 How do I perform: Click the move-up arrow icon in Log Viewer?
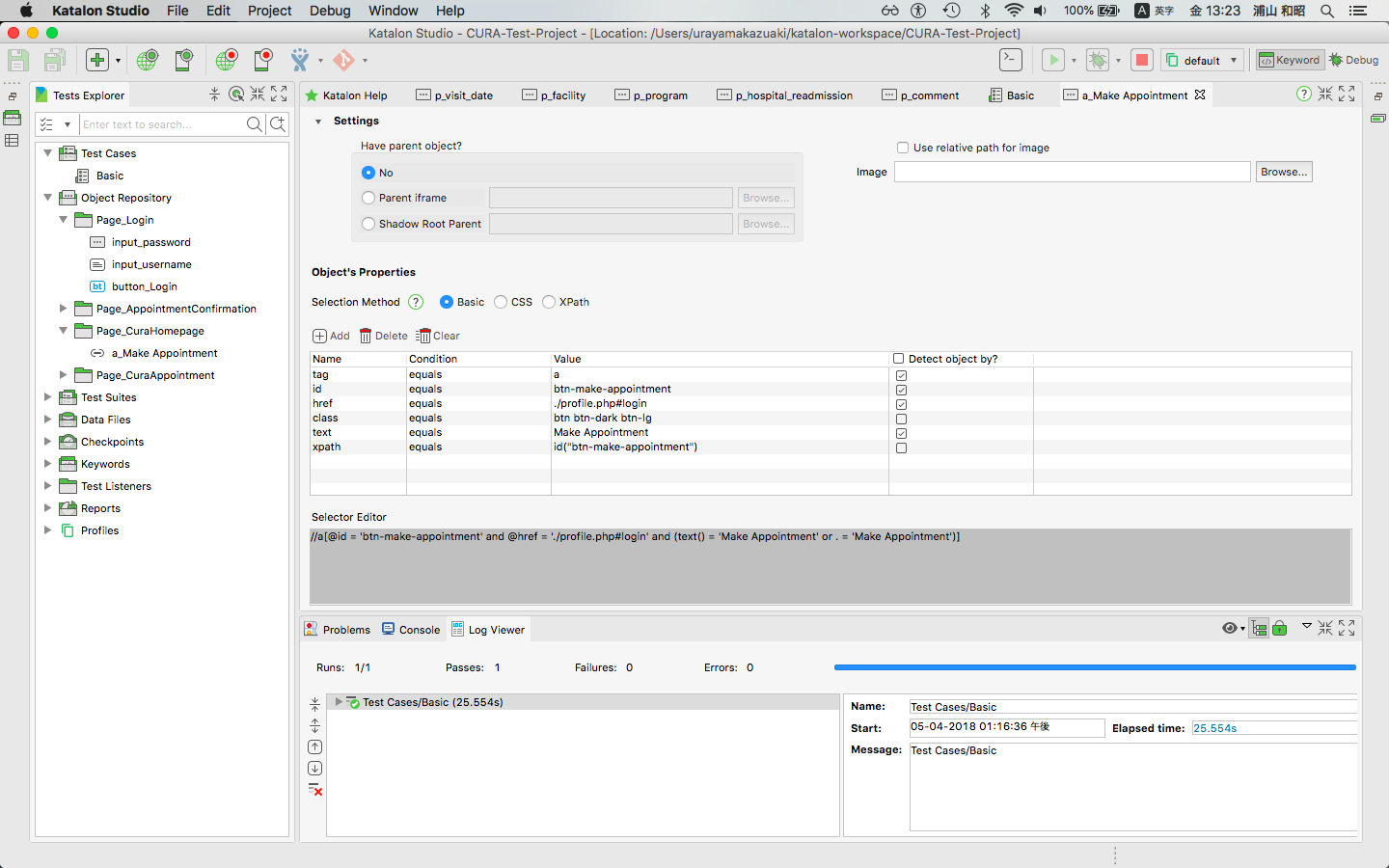coord(314,747)
